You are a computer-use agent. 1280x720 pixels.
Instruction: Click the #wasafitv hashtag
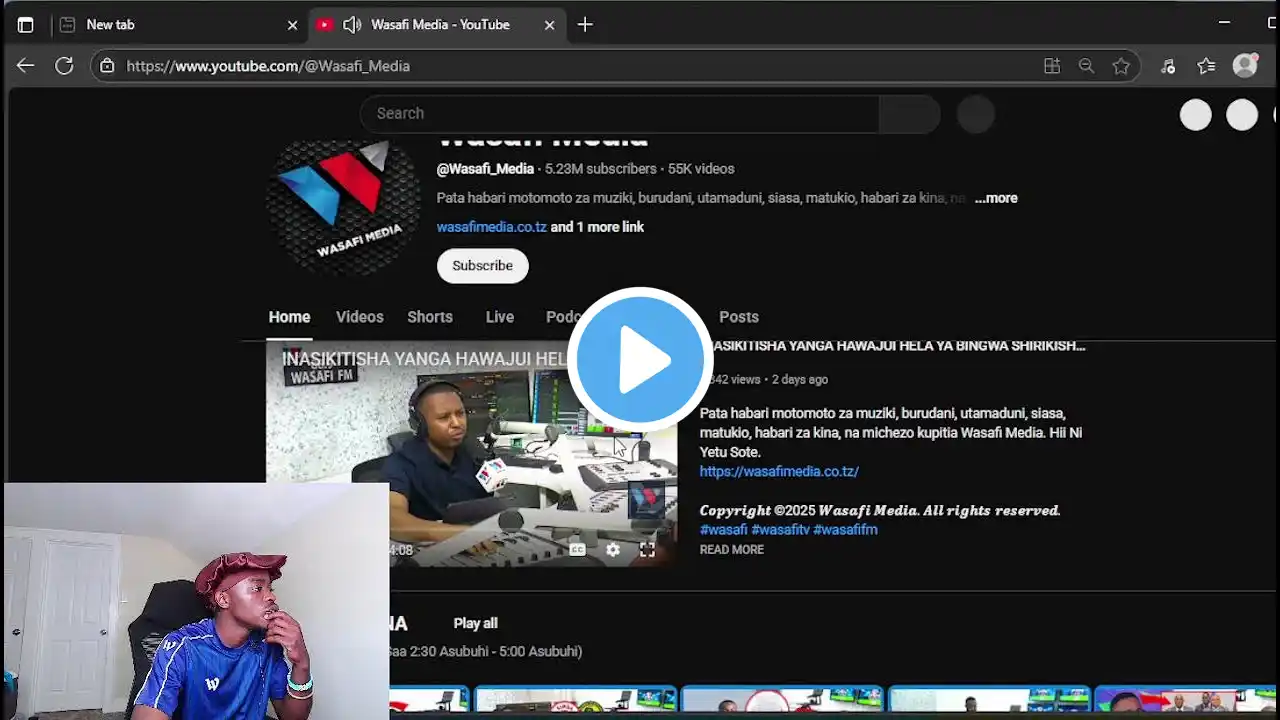click(780, 530)
